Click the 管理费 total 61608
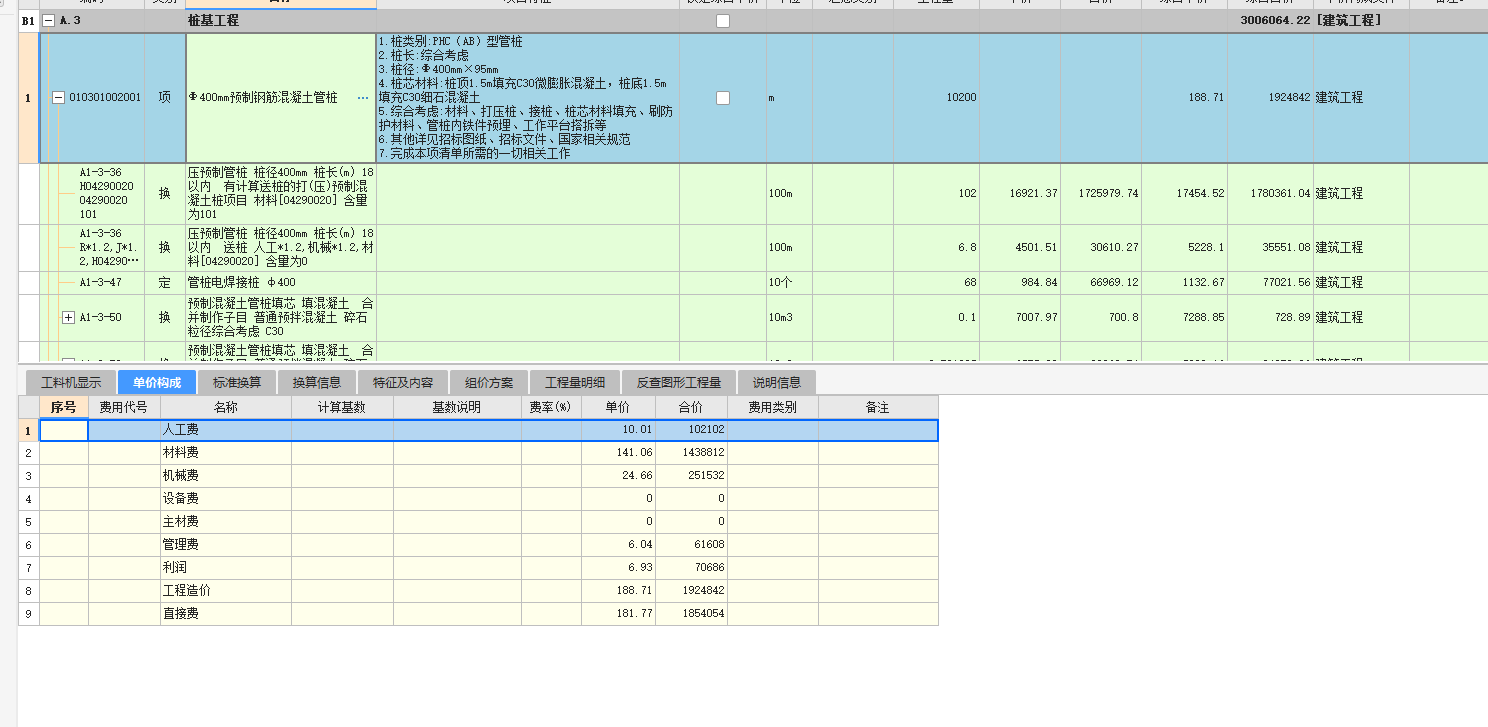 [x=709, y=545]
